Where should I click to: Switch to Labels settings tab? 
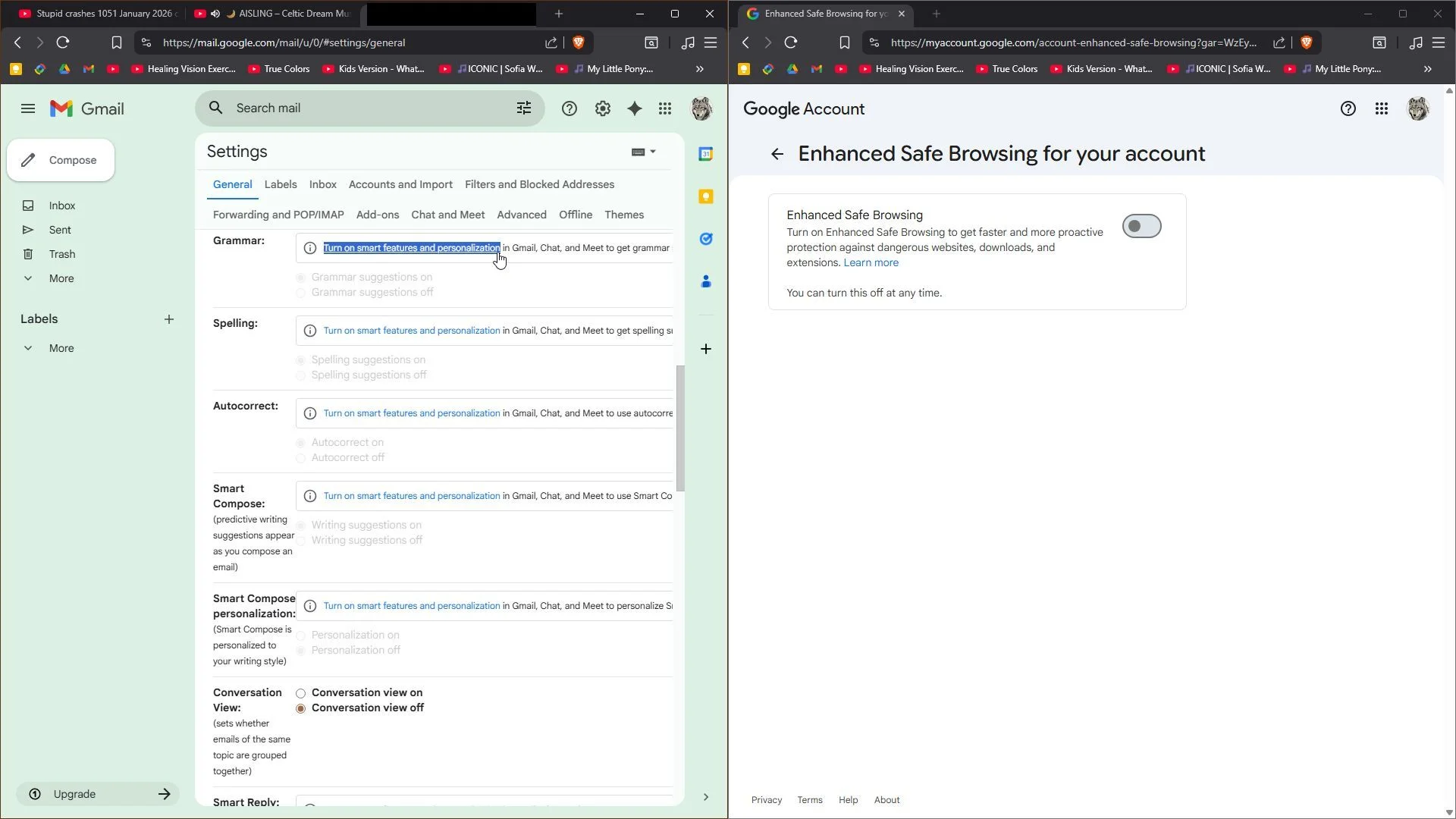281,184
